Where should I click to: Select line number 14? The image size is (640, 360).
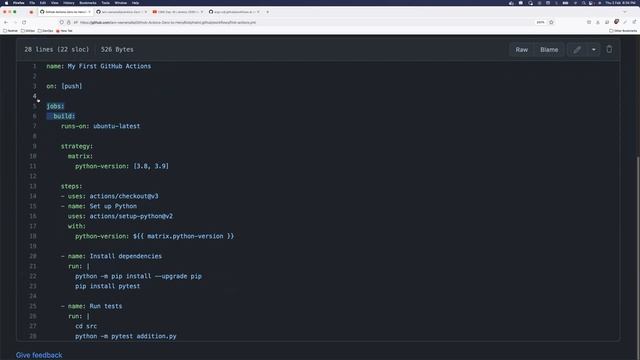(33, 196)
